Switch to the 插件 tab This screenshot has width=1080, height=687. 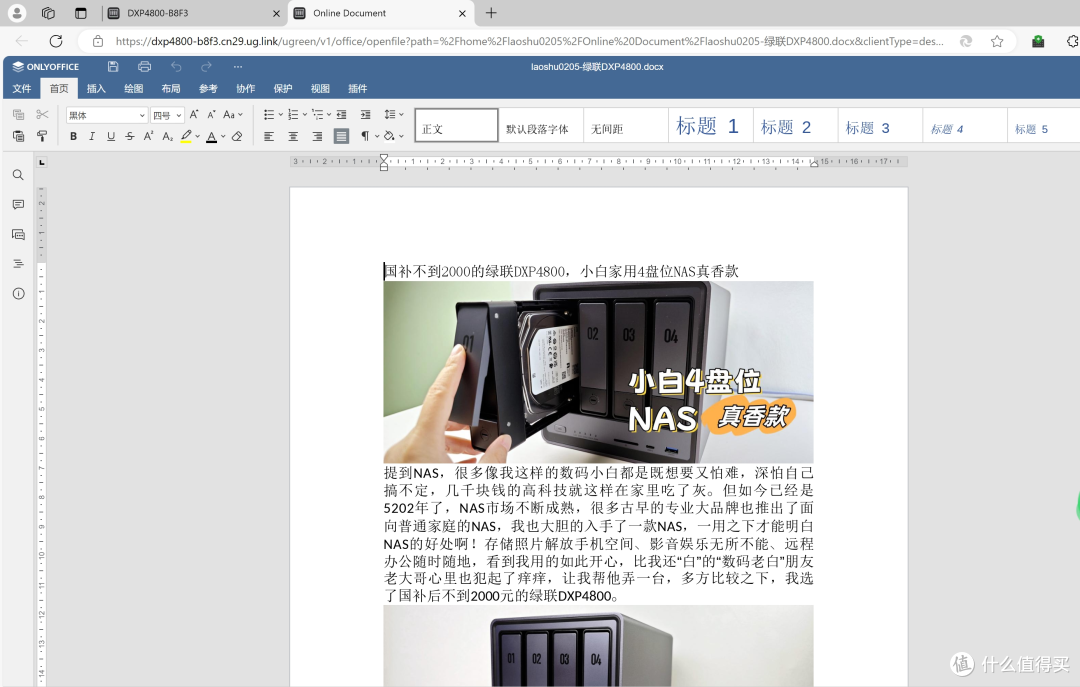tap(357, 88)
